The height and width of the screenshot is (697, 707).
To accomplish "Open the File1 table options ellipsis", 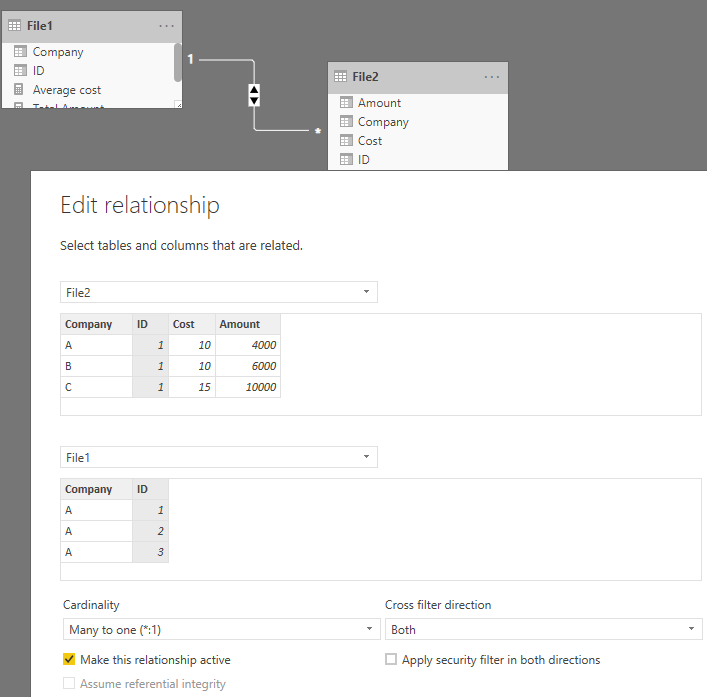I will [x=166, y=26].
